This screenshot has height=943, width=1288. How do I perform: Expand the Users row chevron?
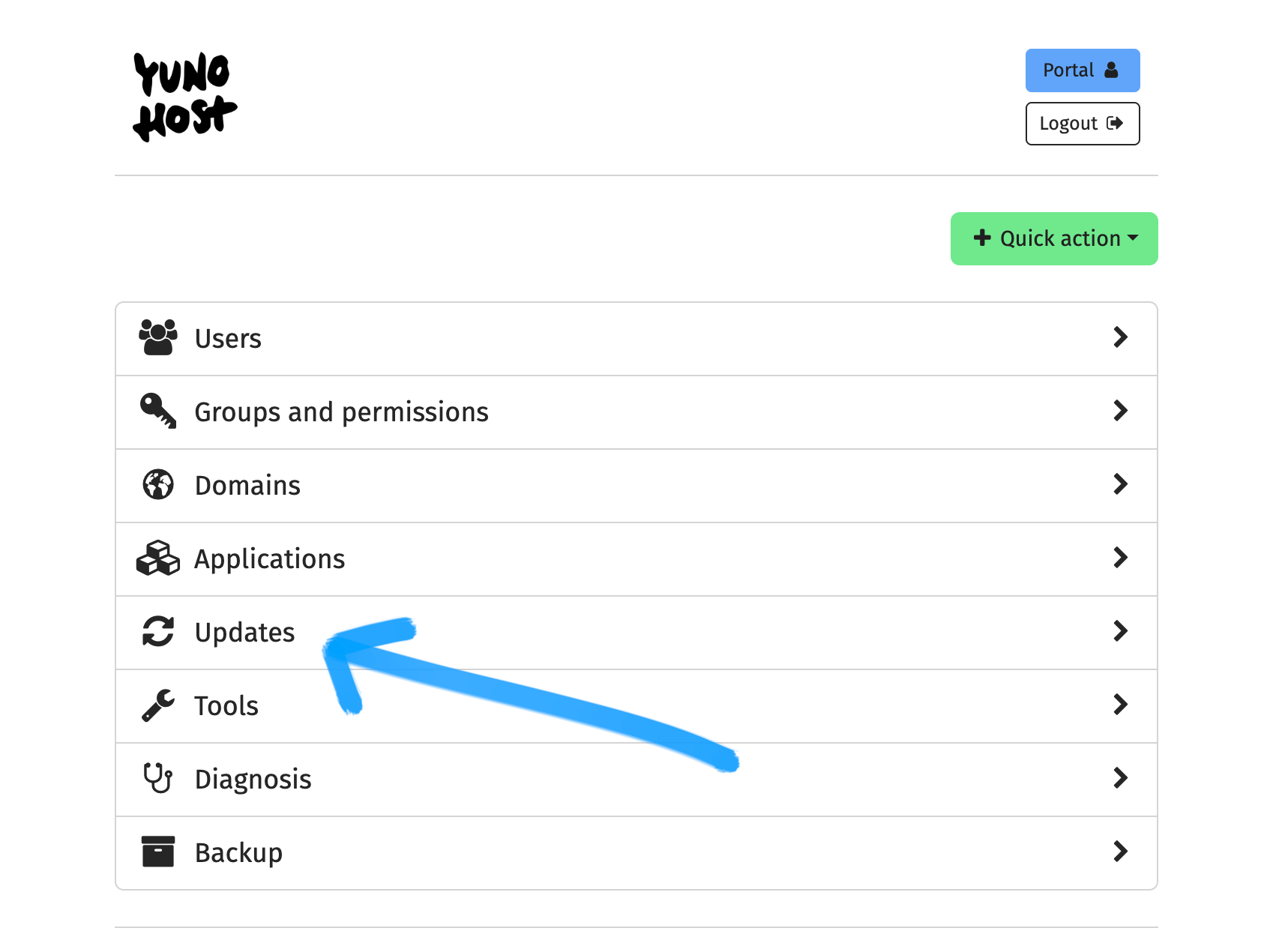coord(1121,337)
